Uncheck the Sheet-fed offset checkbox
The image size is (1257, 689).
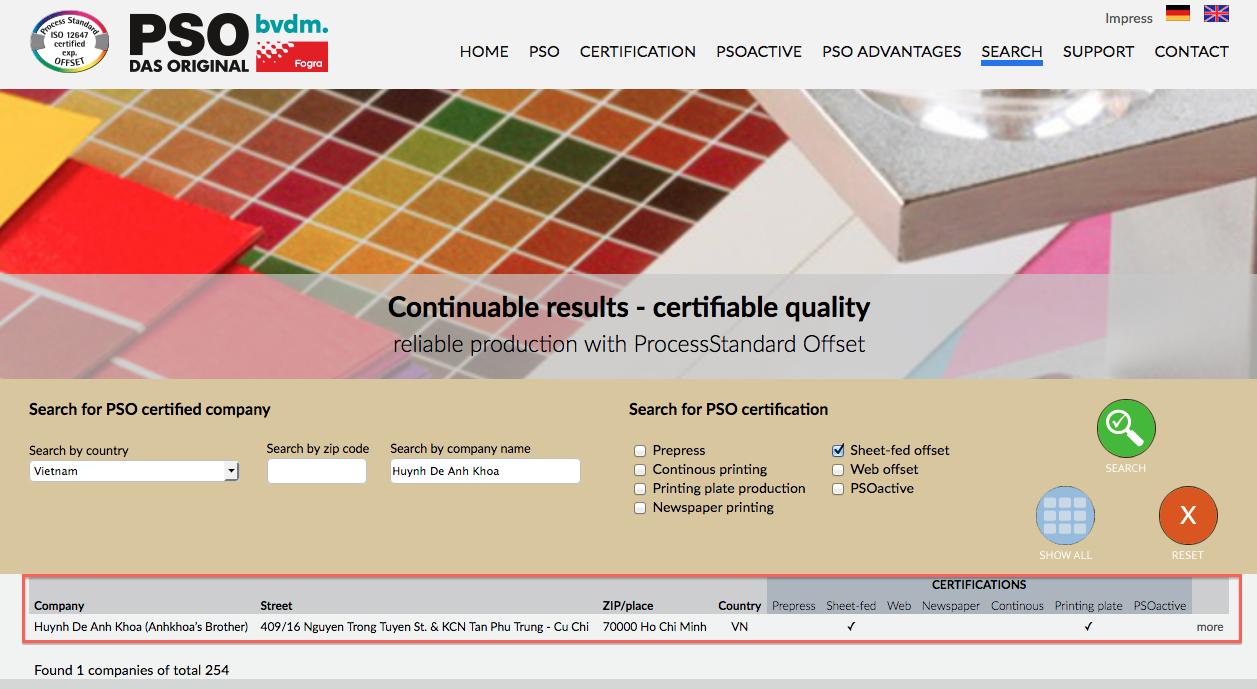click(838, 451)
